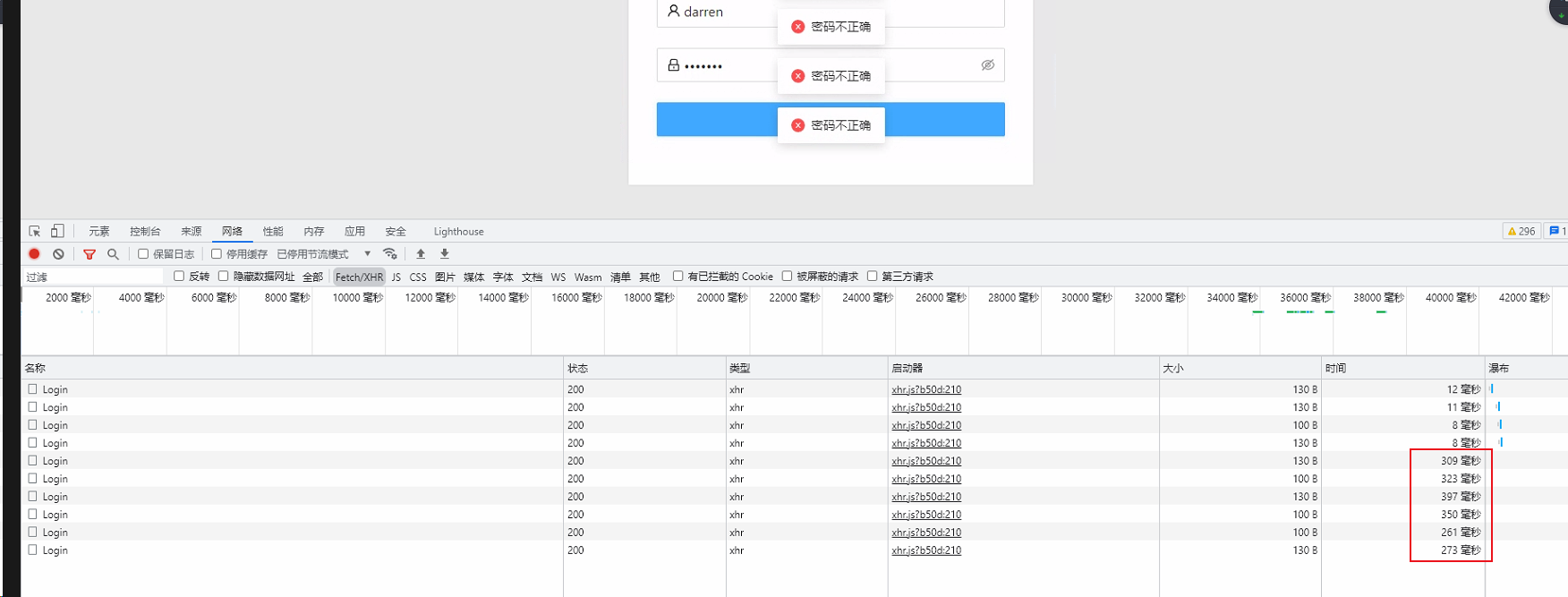
Task: Enable the 第三方请求 checkbox
Action: click(x=872, y=277)
